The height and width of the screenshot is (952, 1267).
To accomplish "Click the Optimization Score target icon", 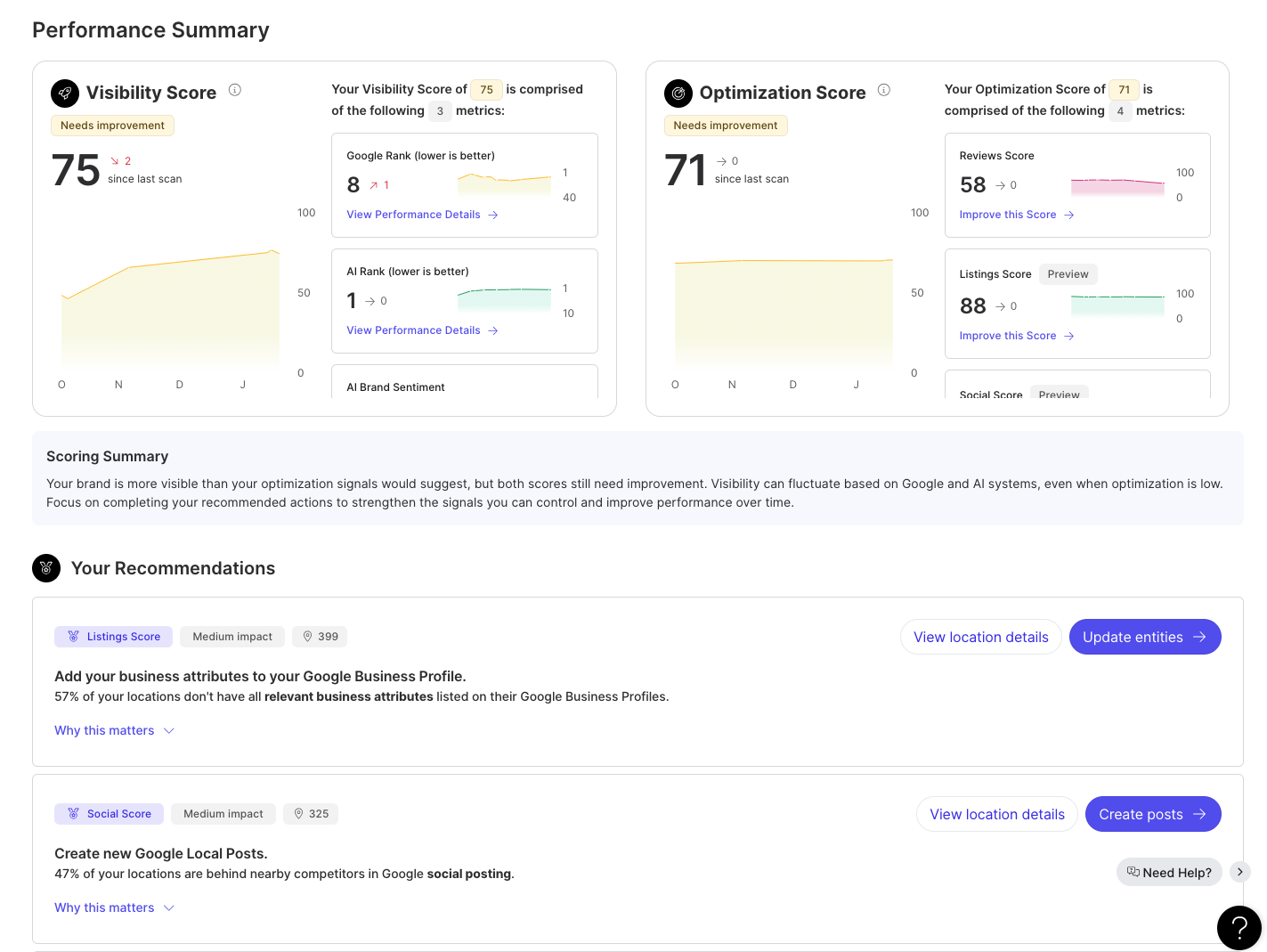I will pyautogui.click(x=678, y=93).
